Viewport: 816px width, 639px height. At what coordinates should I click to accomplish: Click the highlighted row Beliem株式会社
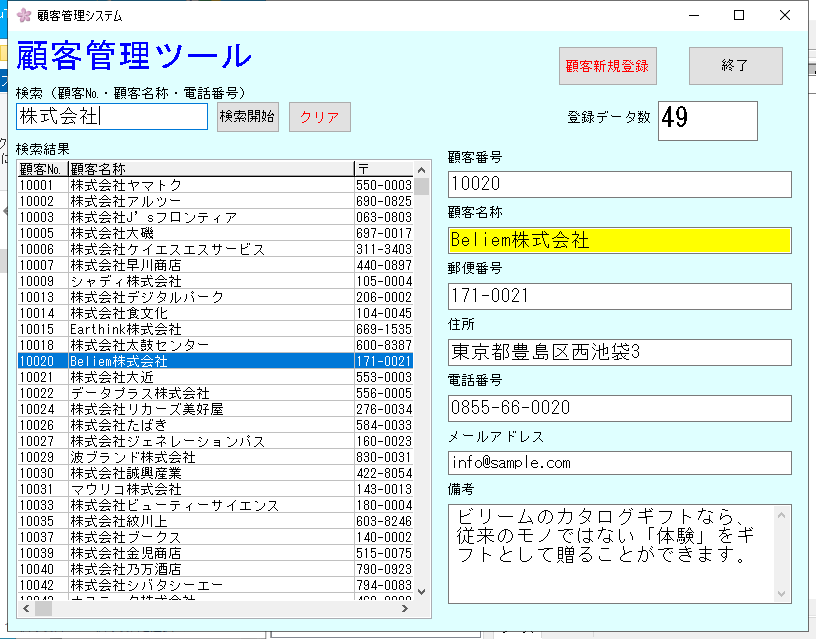click(215, 361)
